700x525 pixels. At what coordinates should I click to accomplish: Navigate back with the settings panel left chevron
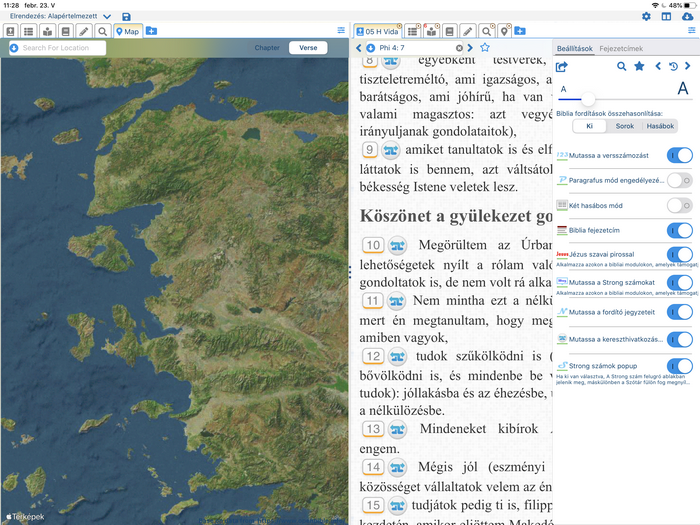(658, 66)
